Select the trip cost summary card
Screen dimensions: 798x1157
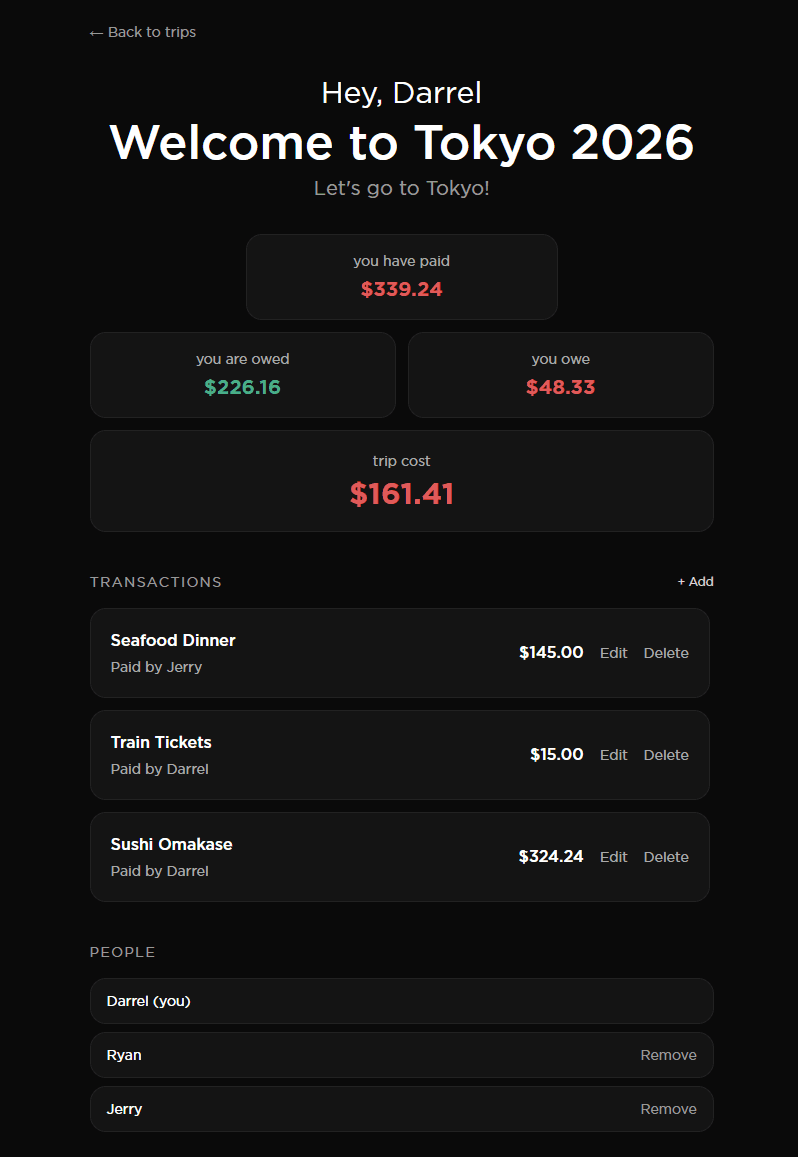(x=402, y=481)
